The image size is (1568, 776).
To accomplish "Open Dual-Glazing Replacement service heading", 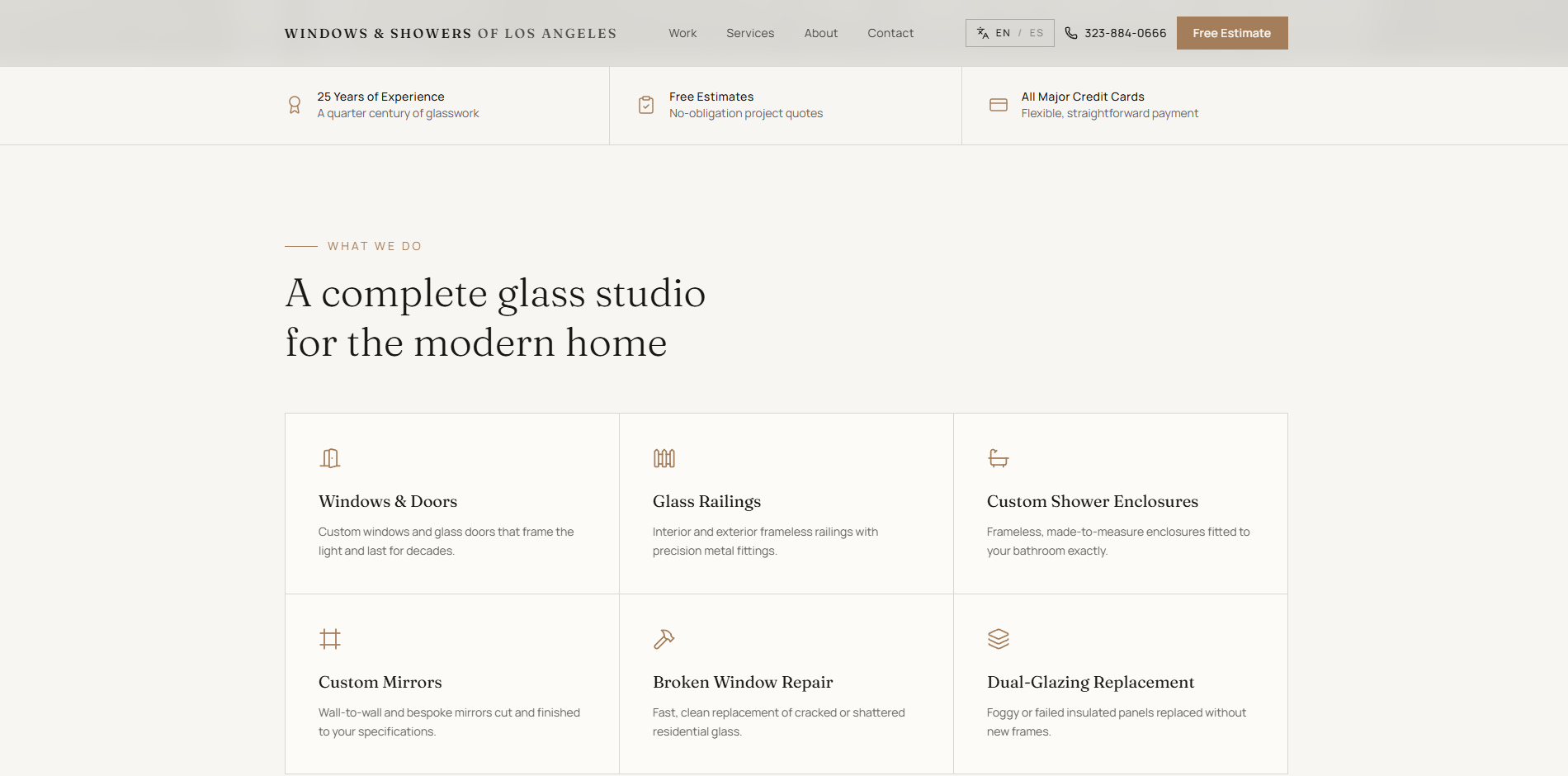I will (x=1091, y=682).
